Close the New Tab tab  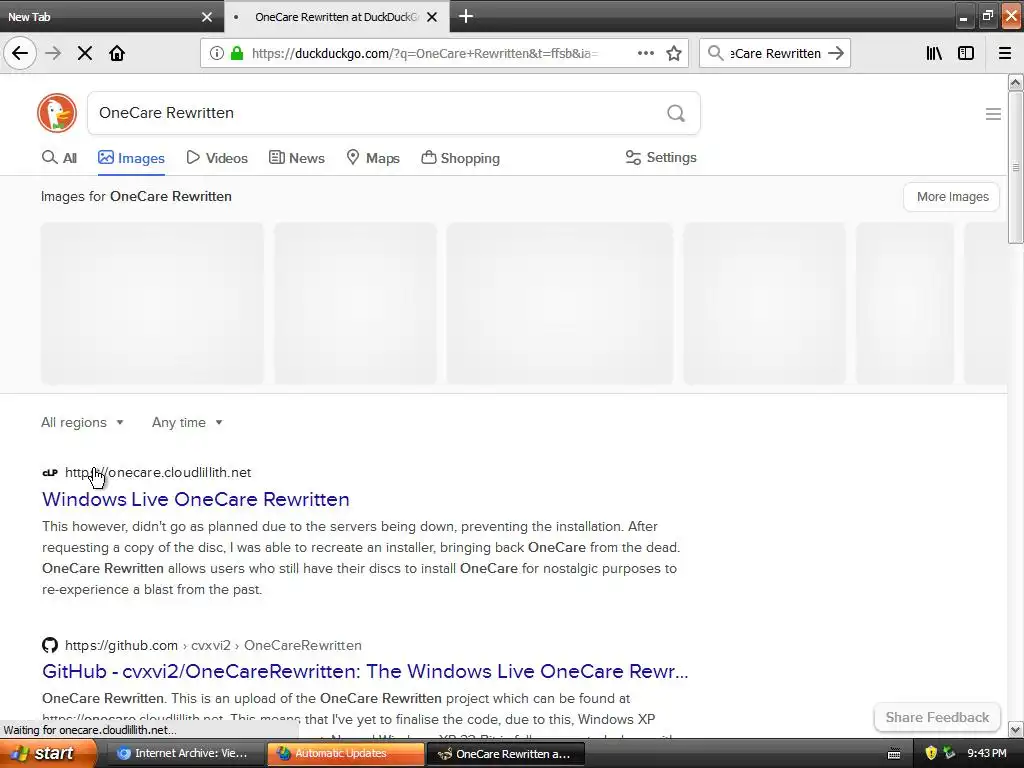(x=207, y=17)
